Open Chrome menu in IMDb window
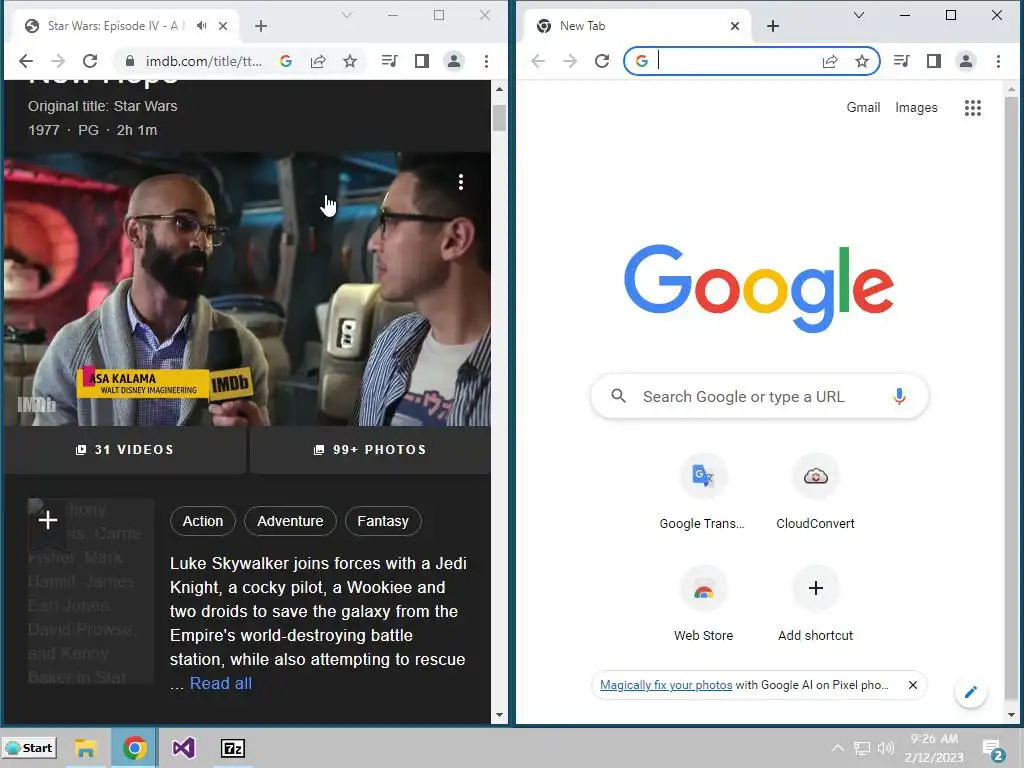The image size is (1024, 768). [x=486, y=61]
